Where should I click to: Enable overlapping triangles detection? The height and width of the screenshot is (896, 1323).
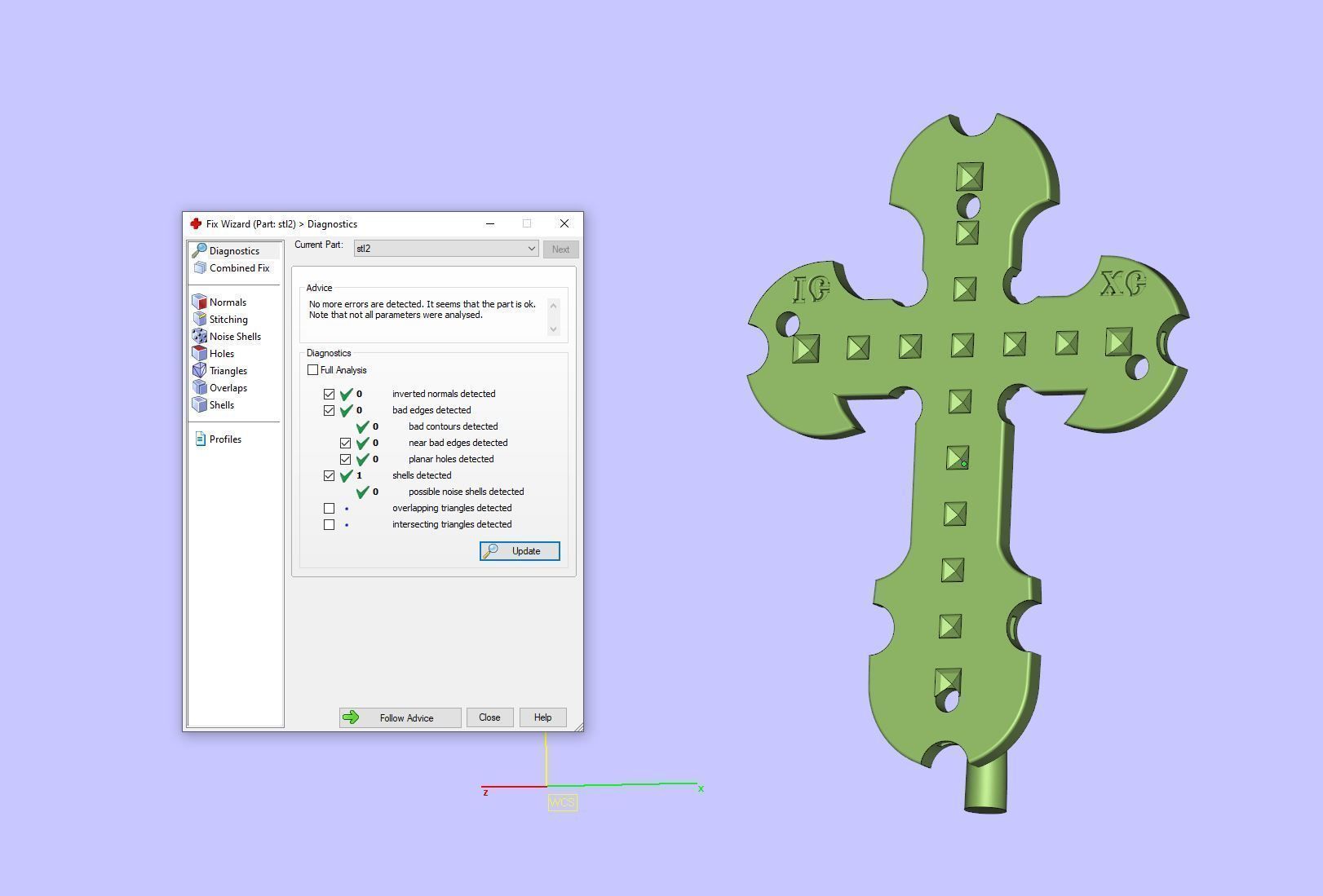click(x=329, y=508)
